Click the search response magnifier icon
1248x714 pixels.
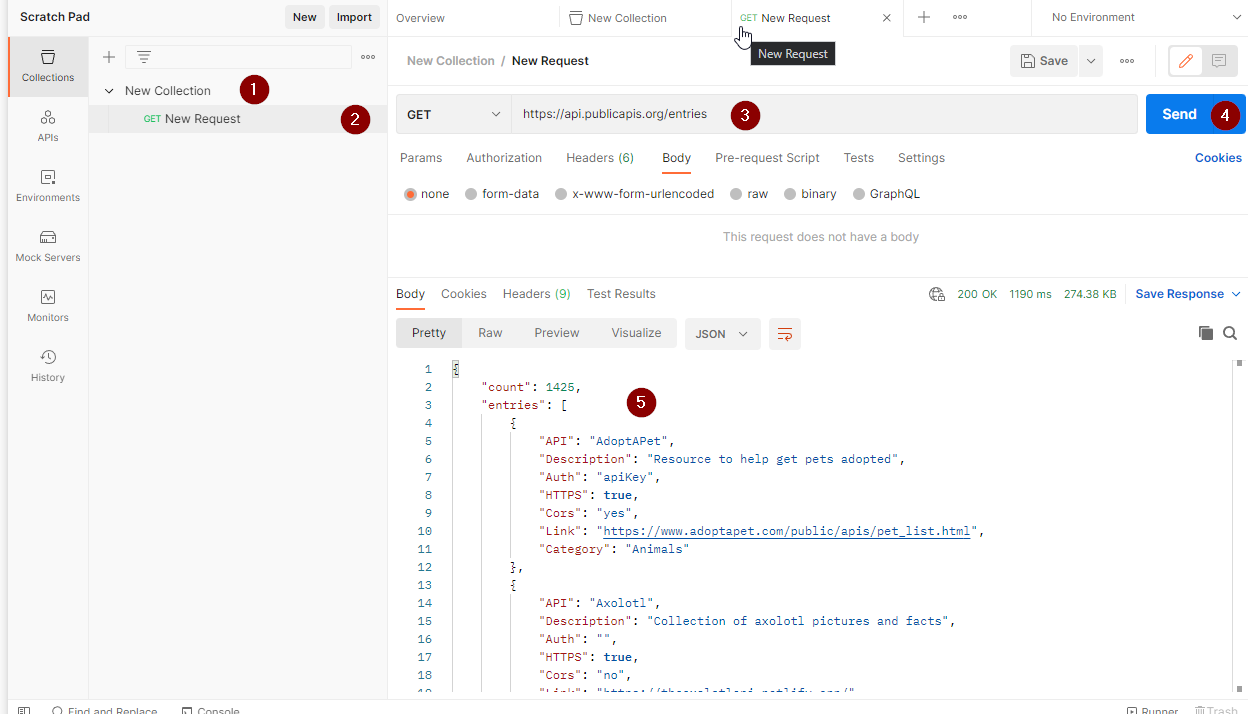[x=1230, y=333]
